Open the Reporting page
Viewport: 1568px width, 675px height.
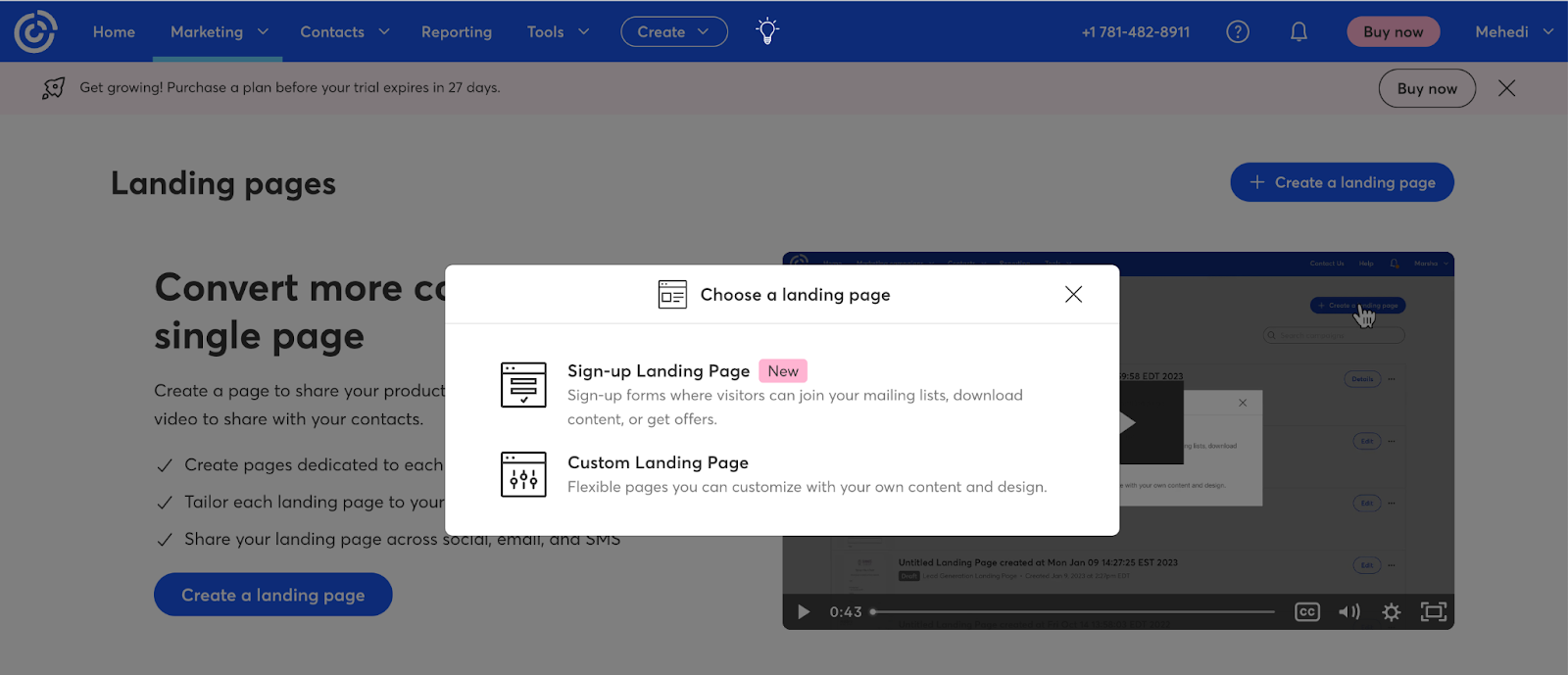click(457, 31)
